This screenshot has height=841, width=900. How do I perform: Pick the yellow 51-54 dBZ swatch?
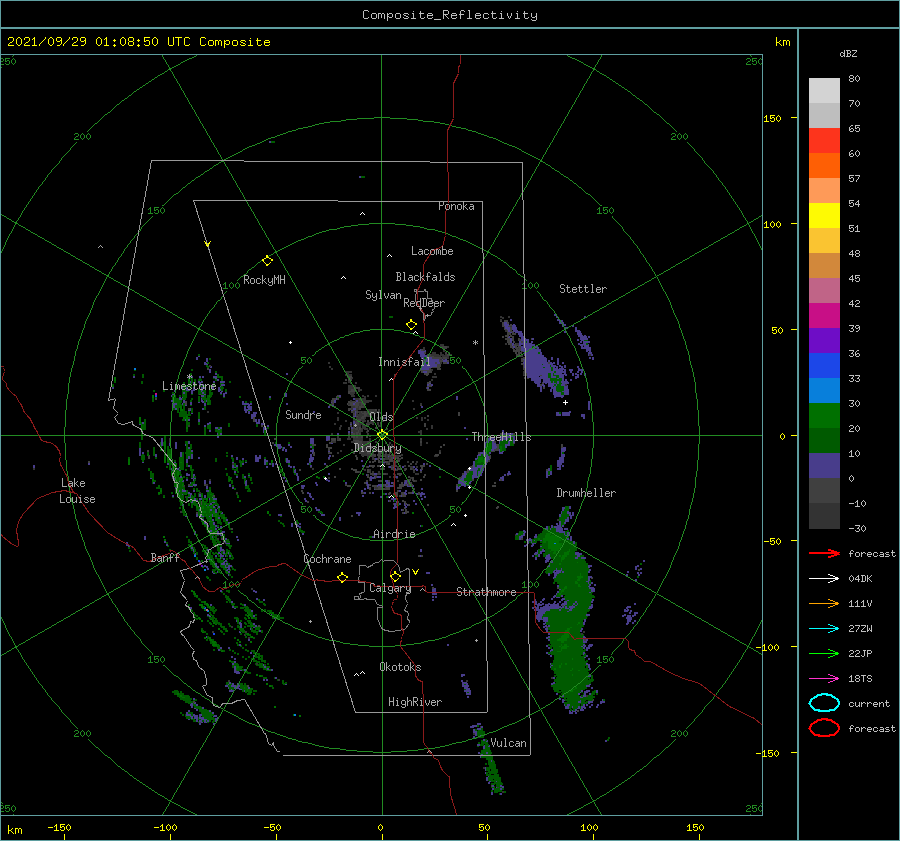tap(824, 216)
